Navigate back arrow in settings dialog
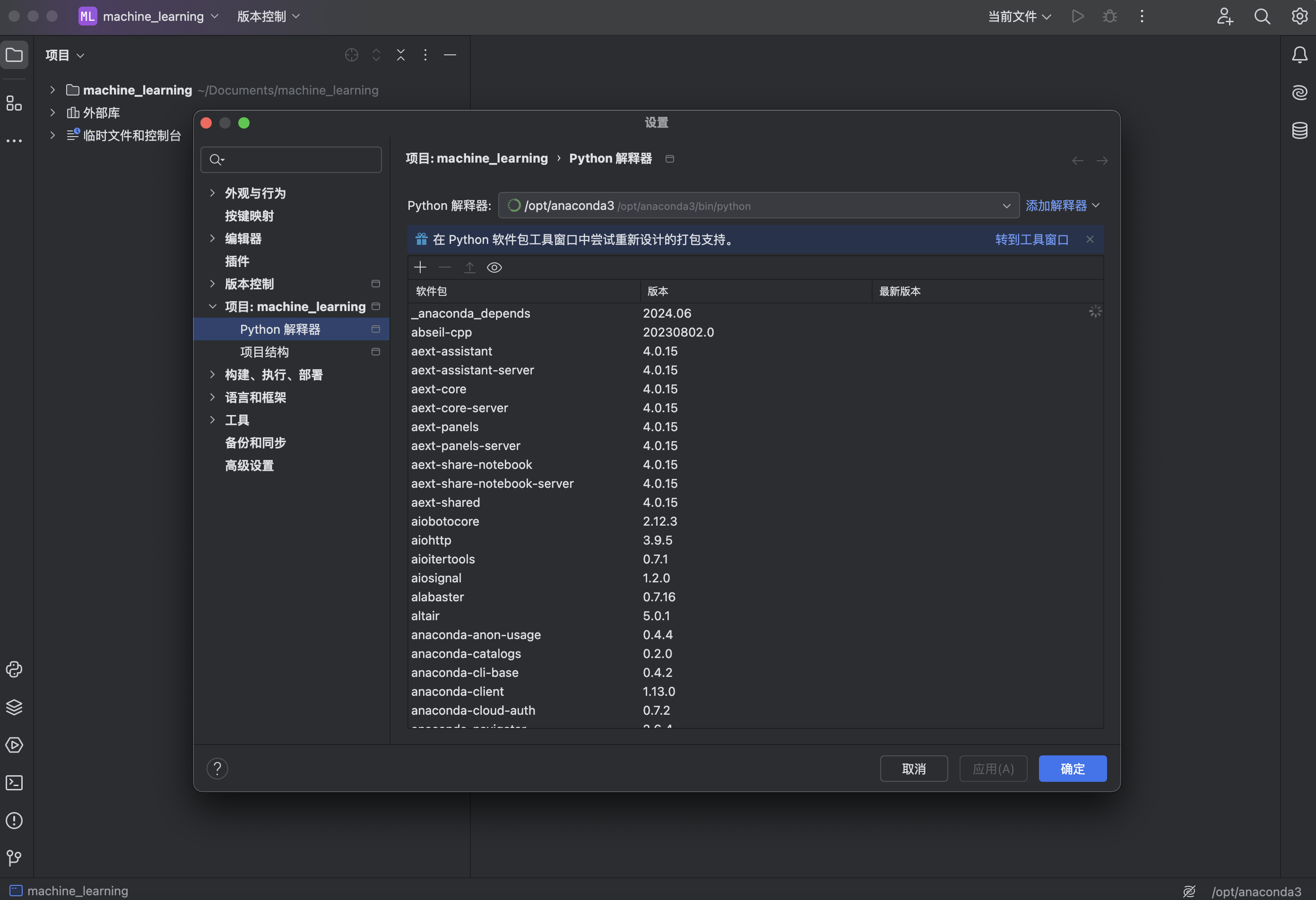 click(1078, 161)
